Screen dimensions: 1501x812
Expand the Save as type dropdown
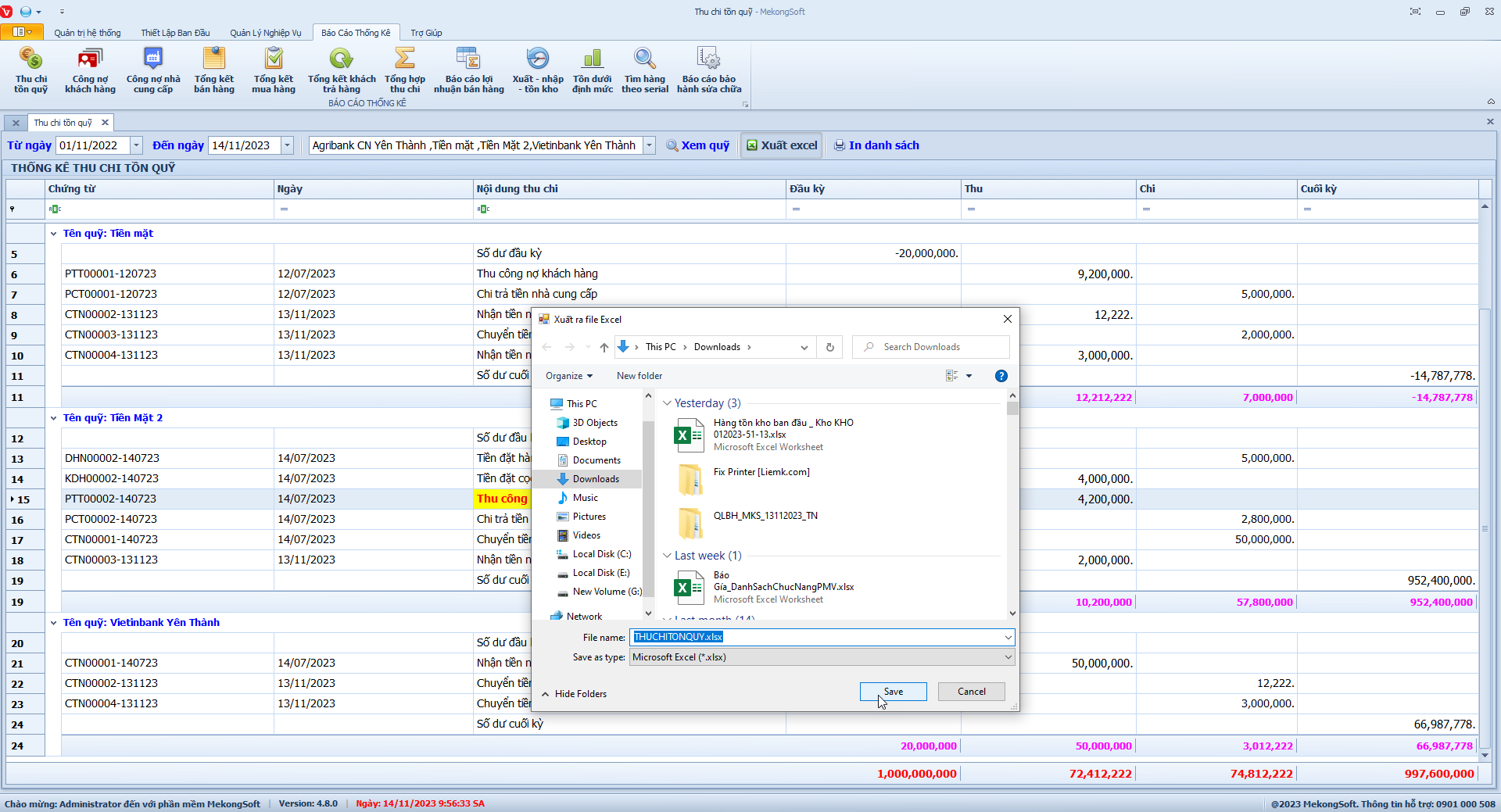[1008, 657]
